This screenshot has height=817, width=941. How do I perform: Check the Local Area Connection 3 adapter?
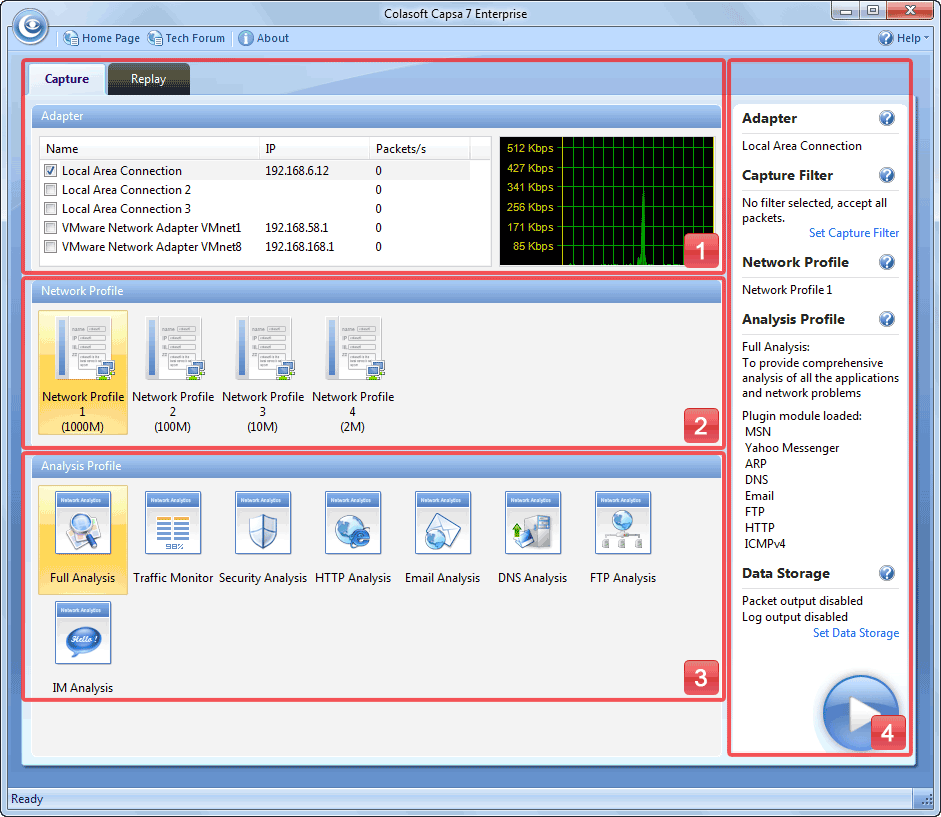[x=51, y=209]
